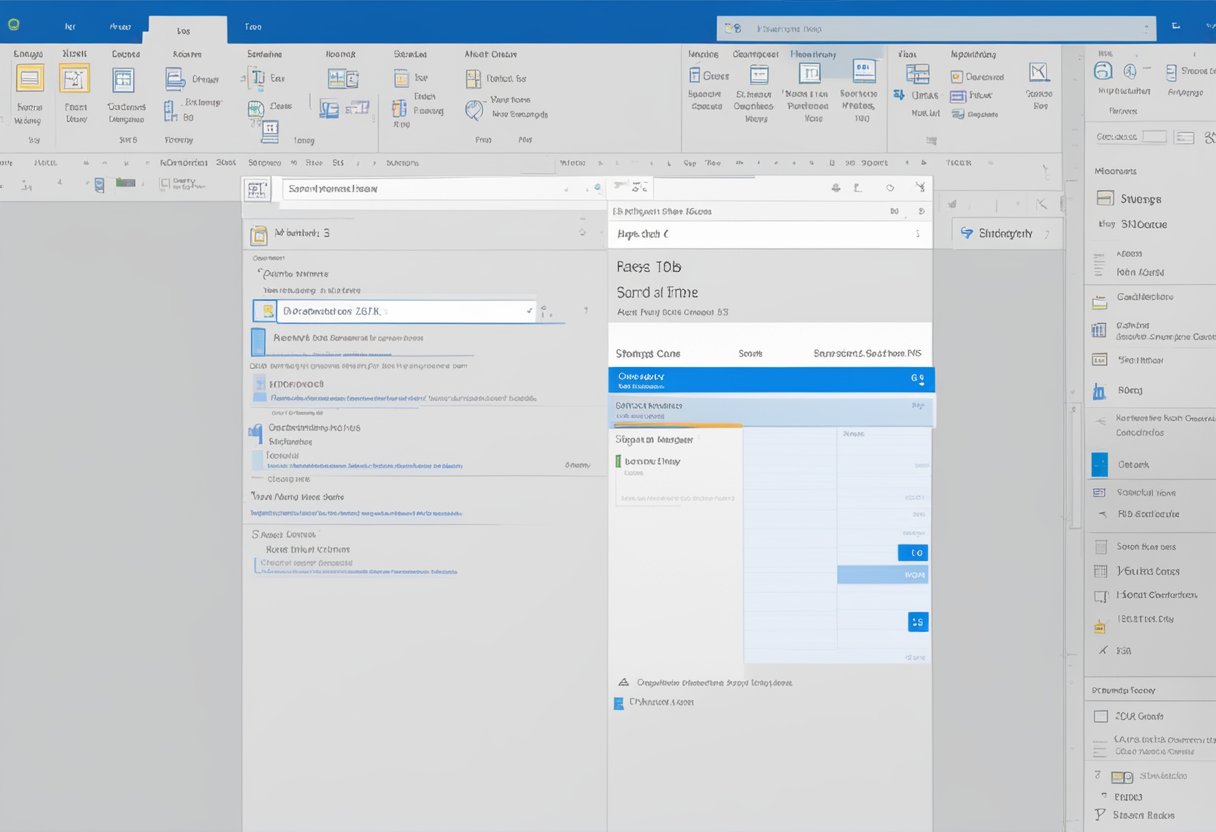
Task: Expand the dropdown beside the search field
Action: click(x=1147, y=27)
